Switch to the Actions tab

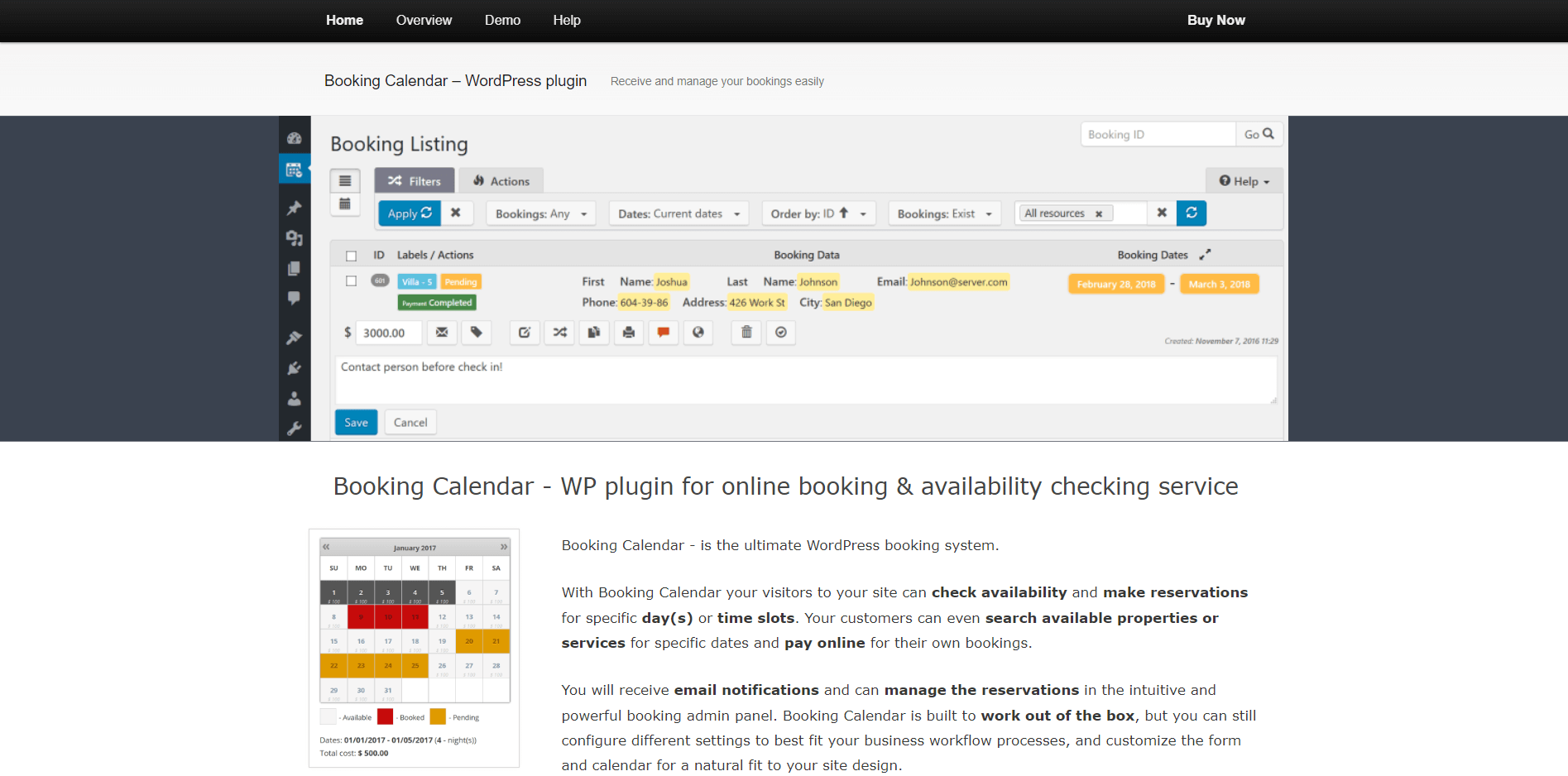[501, 180]
